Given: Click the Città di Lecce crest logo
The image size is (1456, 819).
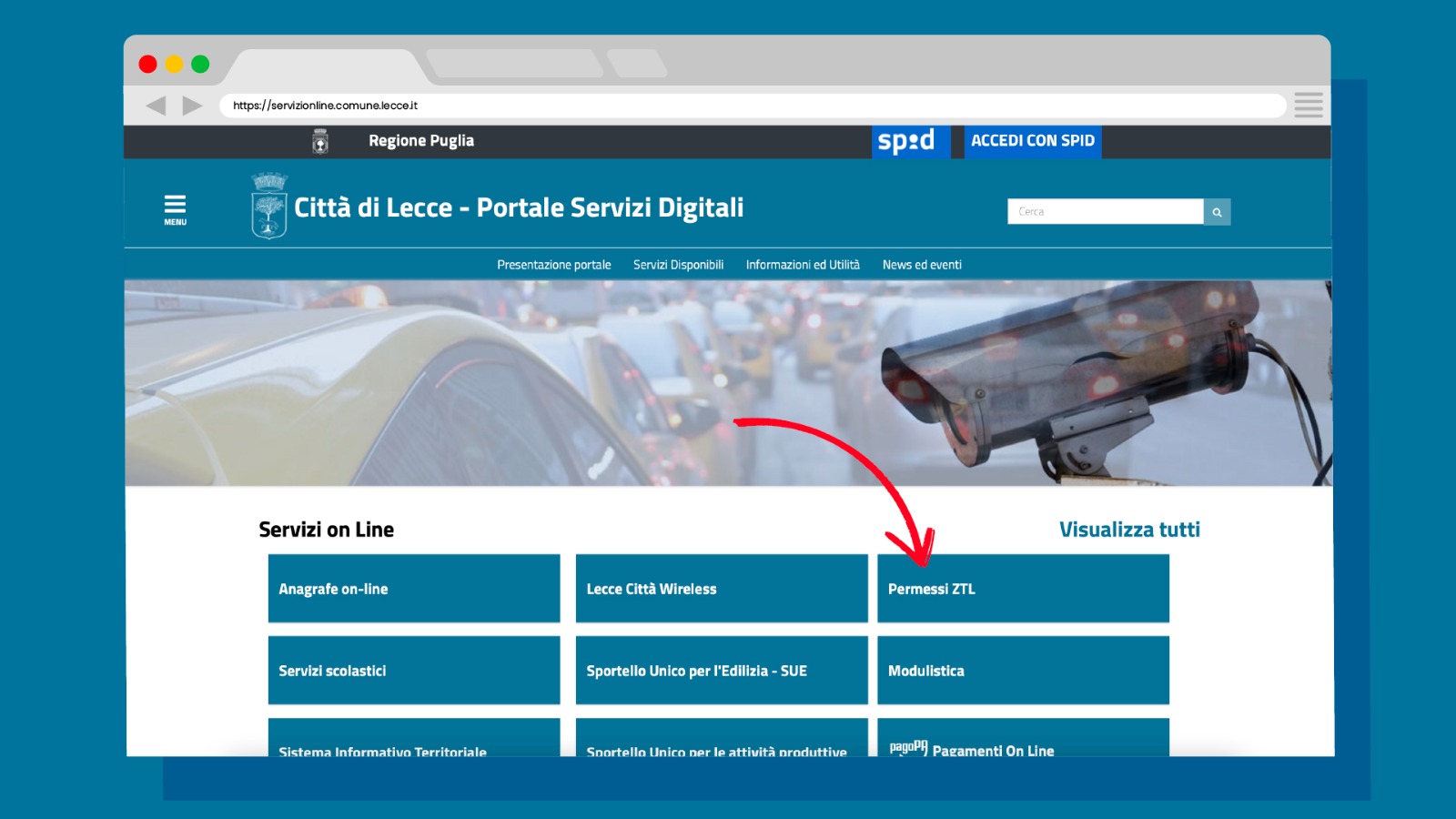Looking at the screenshot, I should (x=269, y=206).
